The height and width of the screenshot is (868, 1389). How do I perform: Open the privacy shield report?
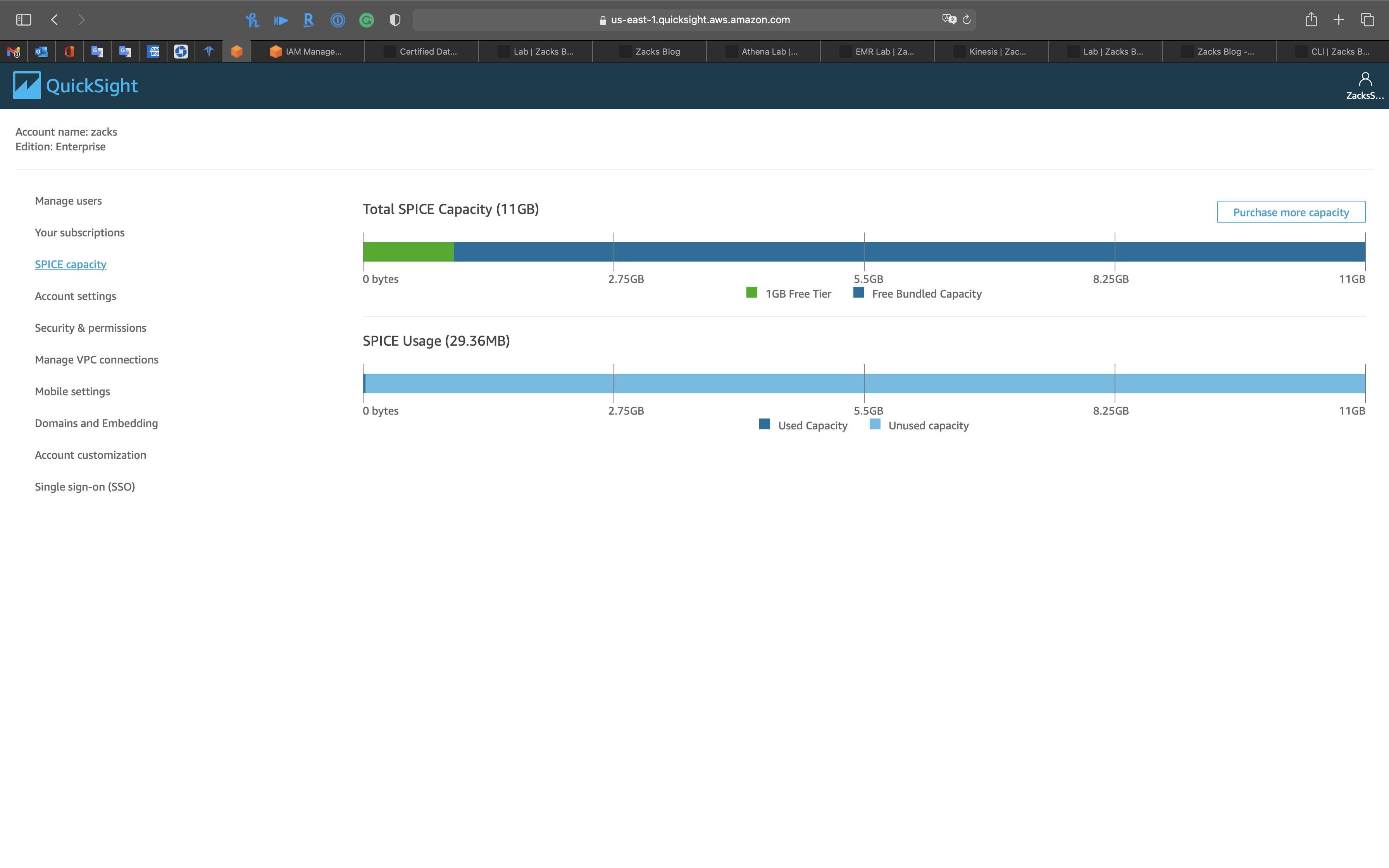[x=395, y=20]
